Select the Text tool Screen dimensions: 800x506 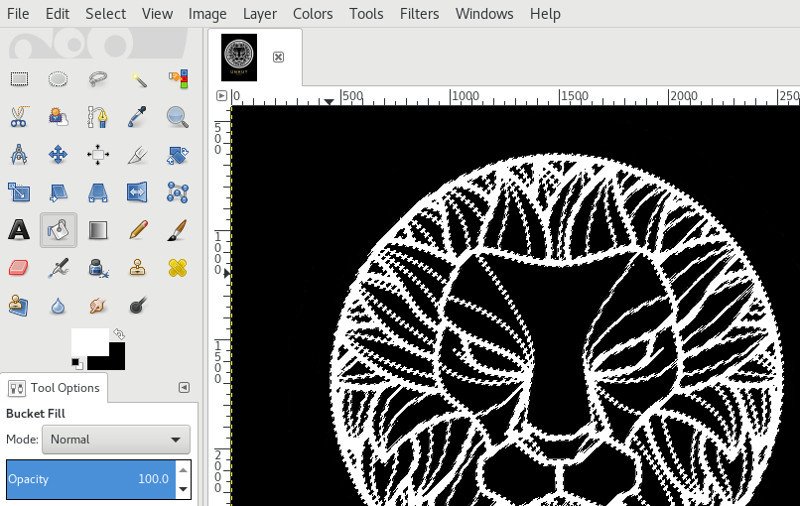pos(19,230)
